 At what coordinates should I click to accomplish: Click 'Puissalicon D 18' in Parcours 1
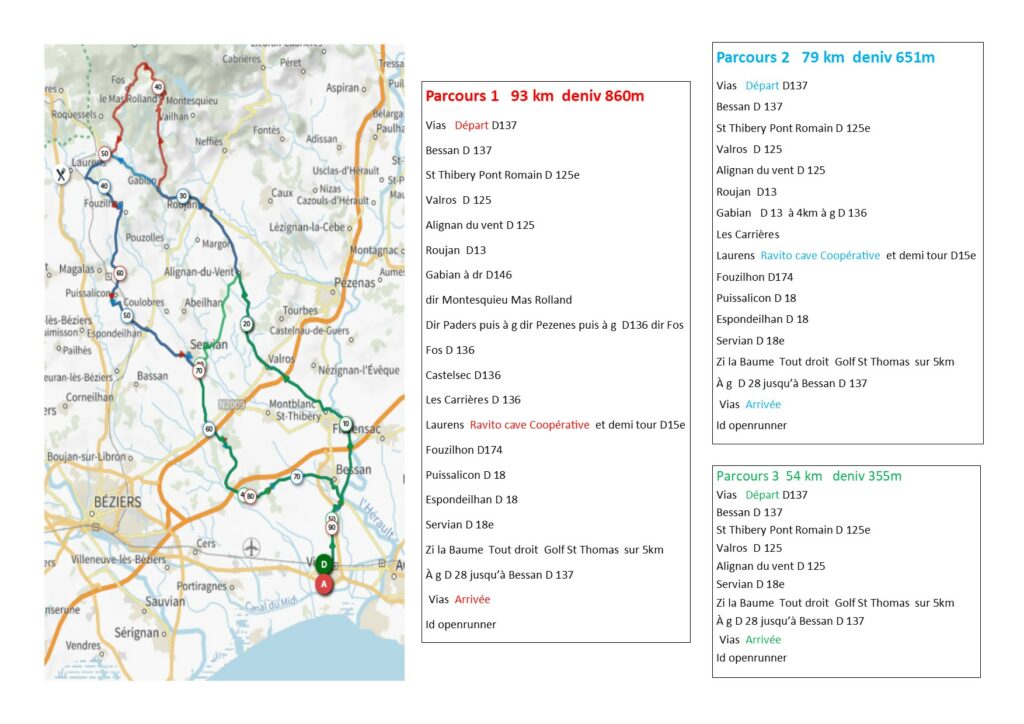tap(466, 475)
